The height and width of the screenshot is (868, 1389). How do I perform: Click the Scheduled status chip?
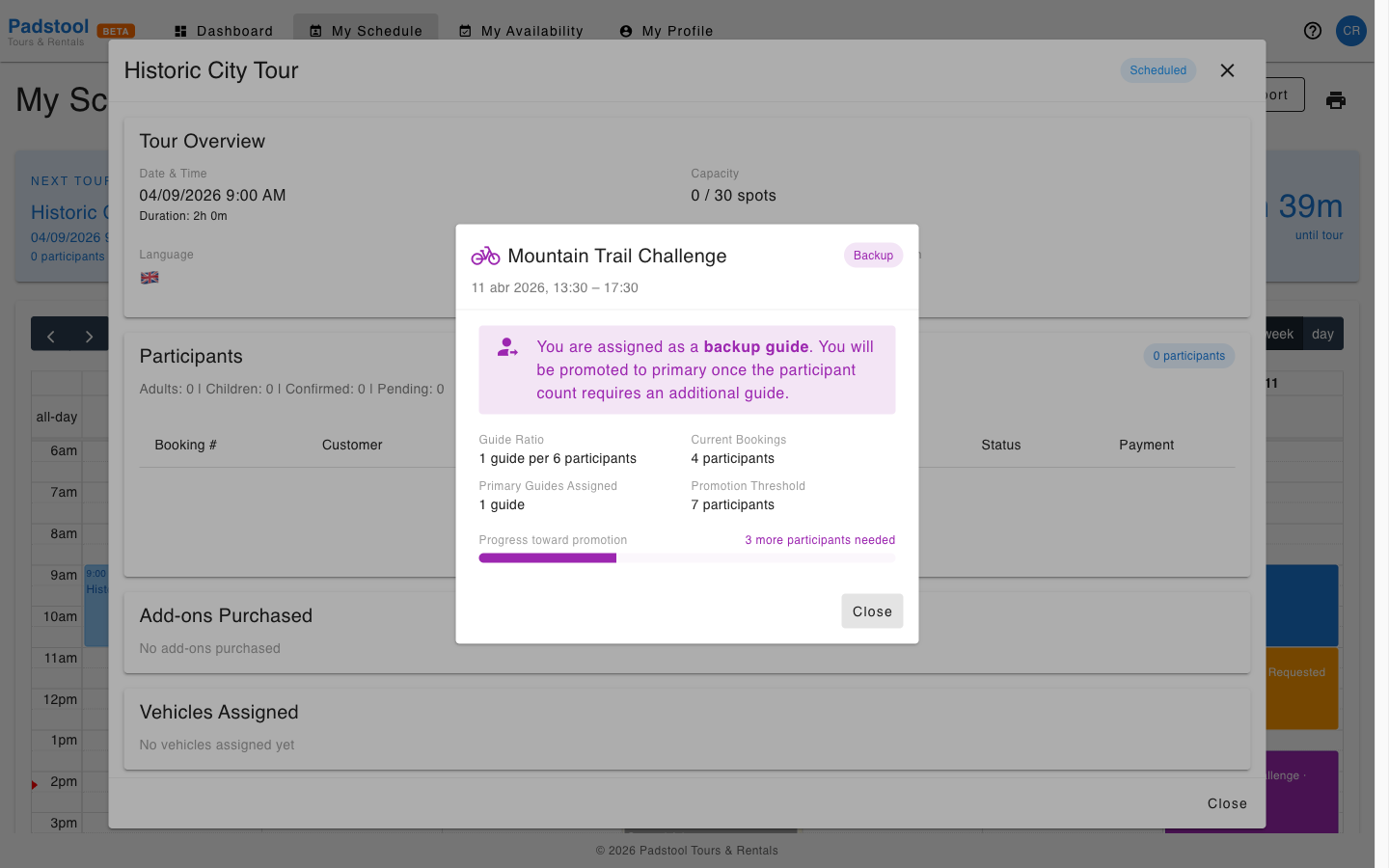point(1157,70)
